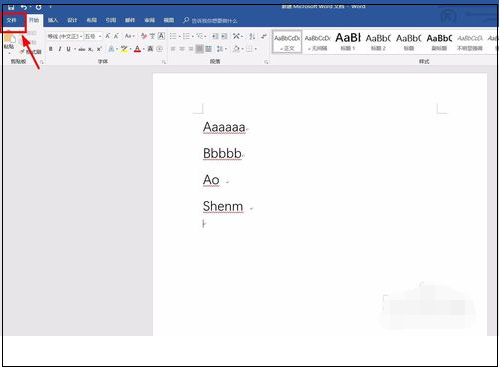Click the Enclosed Characters icon
This screenshot has width=500, height=368.
tap(160, 49)
